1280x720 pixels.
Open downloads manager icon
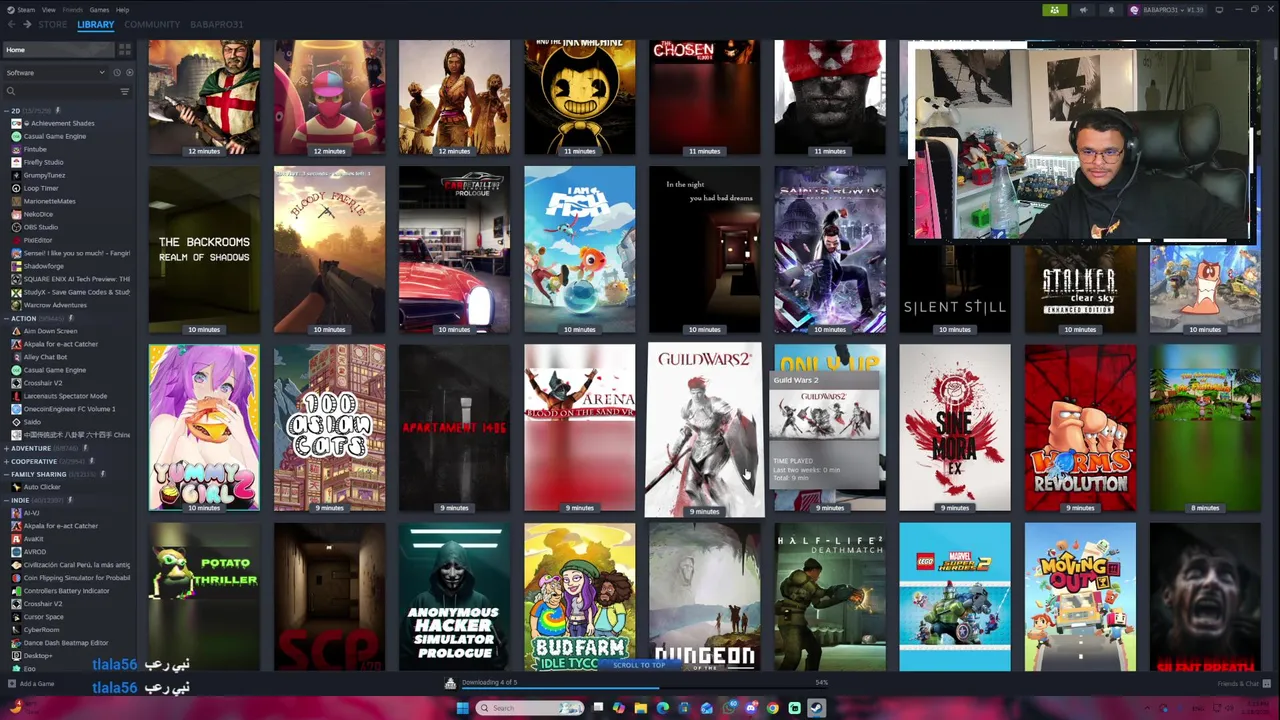pos(450,683)
